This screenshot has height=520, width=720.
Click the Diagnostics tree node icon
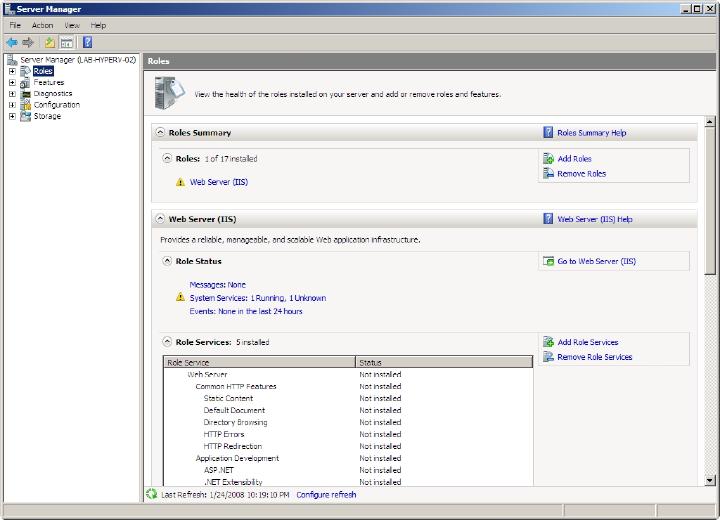pos(26,94)
